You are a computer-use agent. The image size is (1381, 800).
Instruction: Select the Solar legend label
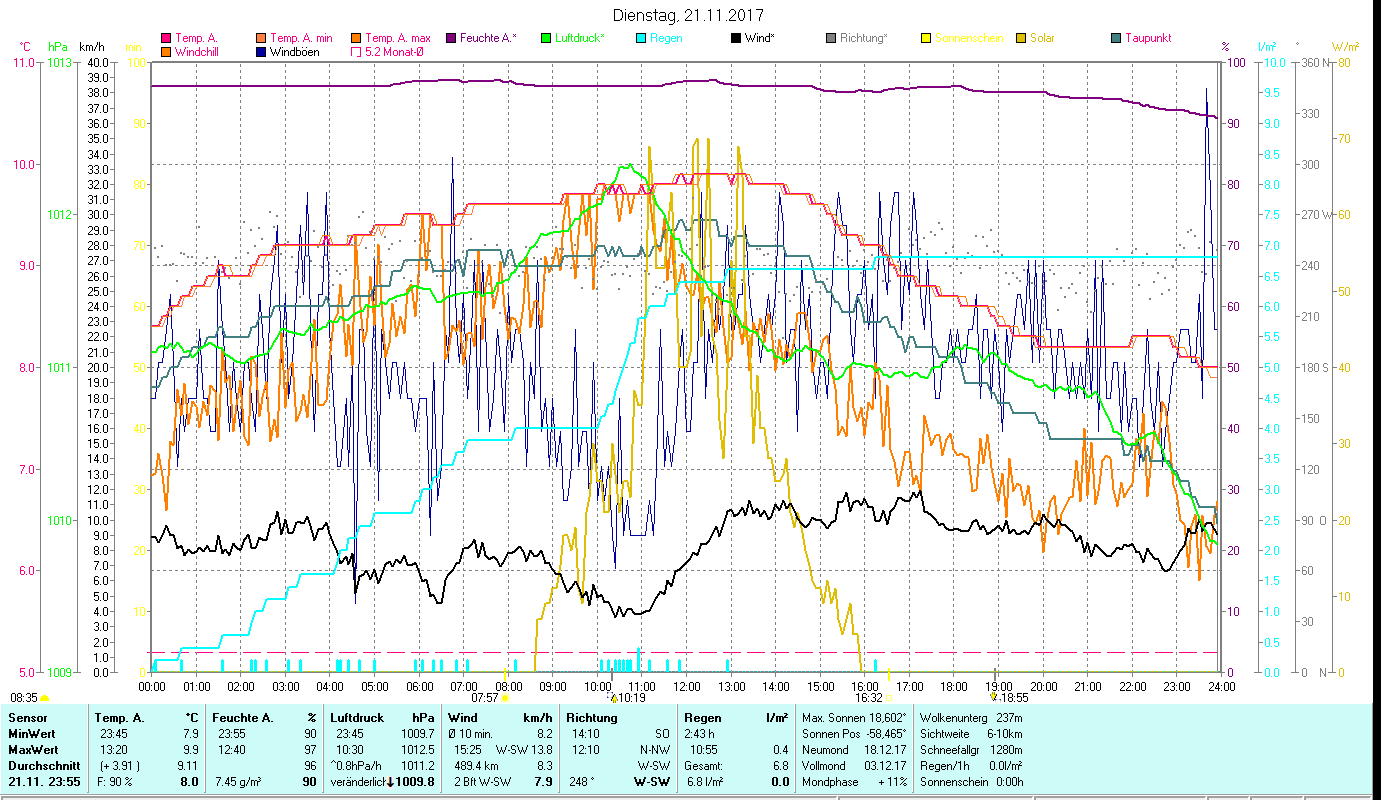(x=1043, y=38)
